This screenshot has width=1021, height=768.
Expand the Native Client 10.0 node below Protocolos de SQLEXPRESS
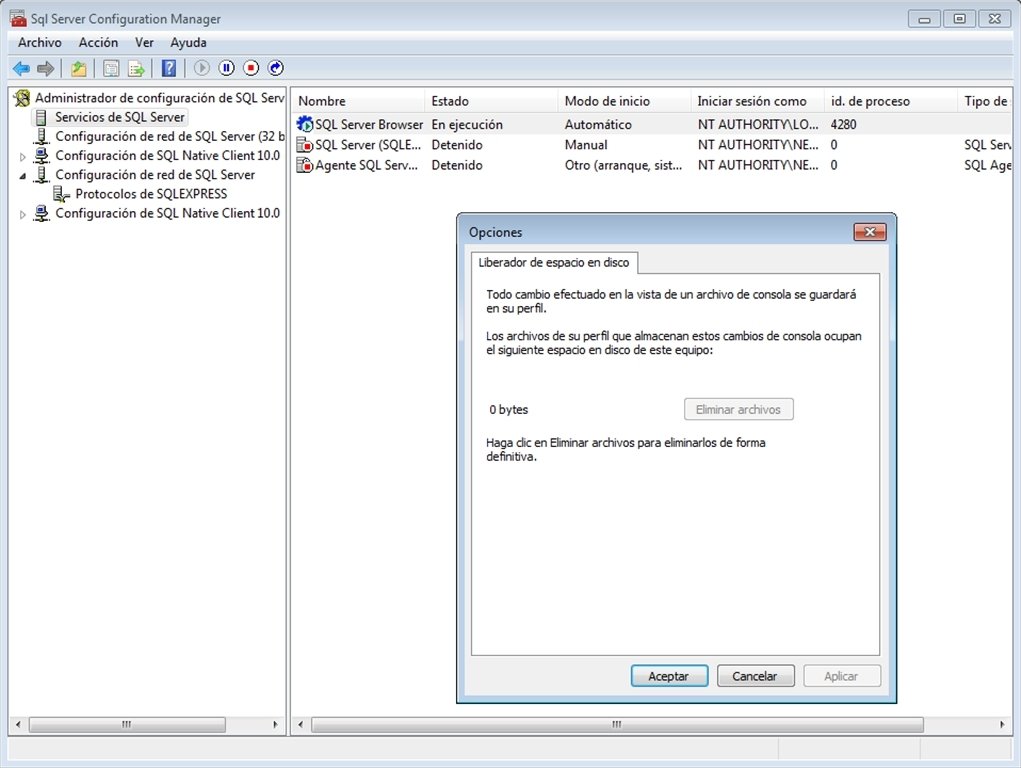[23, 214]
